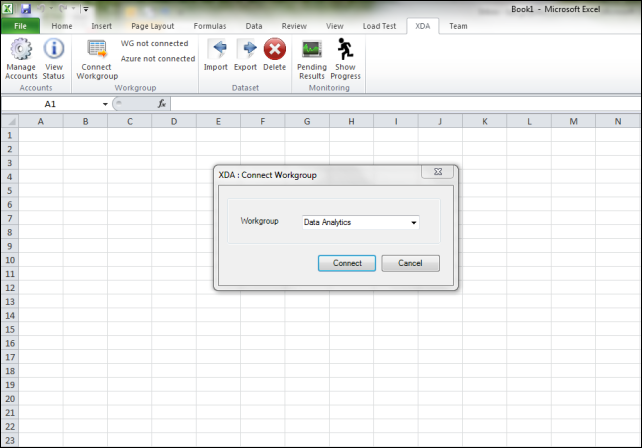This screenshot has width=642, height=448.
Task: Switch to the Home ribbon tab
Action: pos(62,26)
